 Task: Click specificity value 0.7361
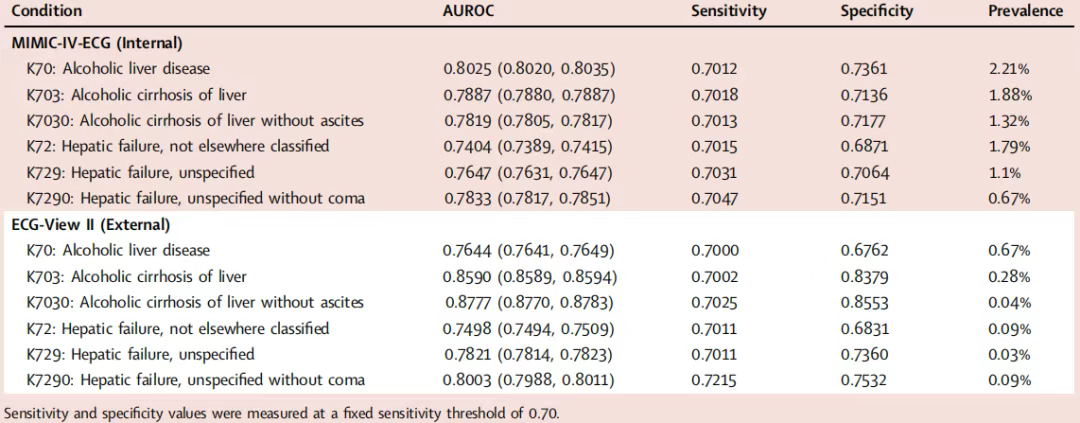[x=860, y=69]
